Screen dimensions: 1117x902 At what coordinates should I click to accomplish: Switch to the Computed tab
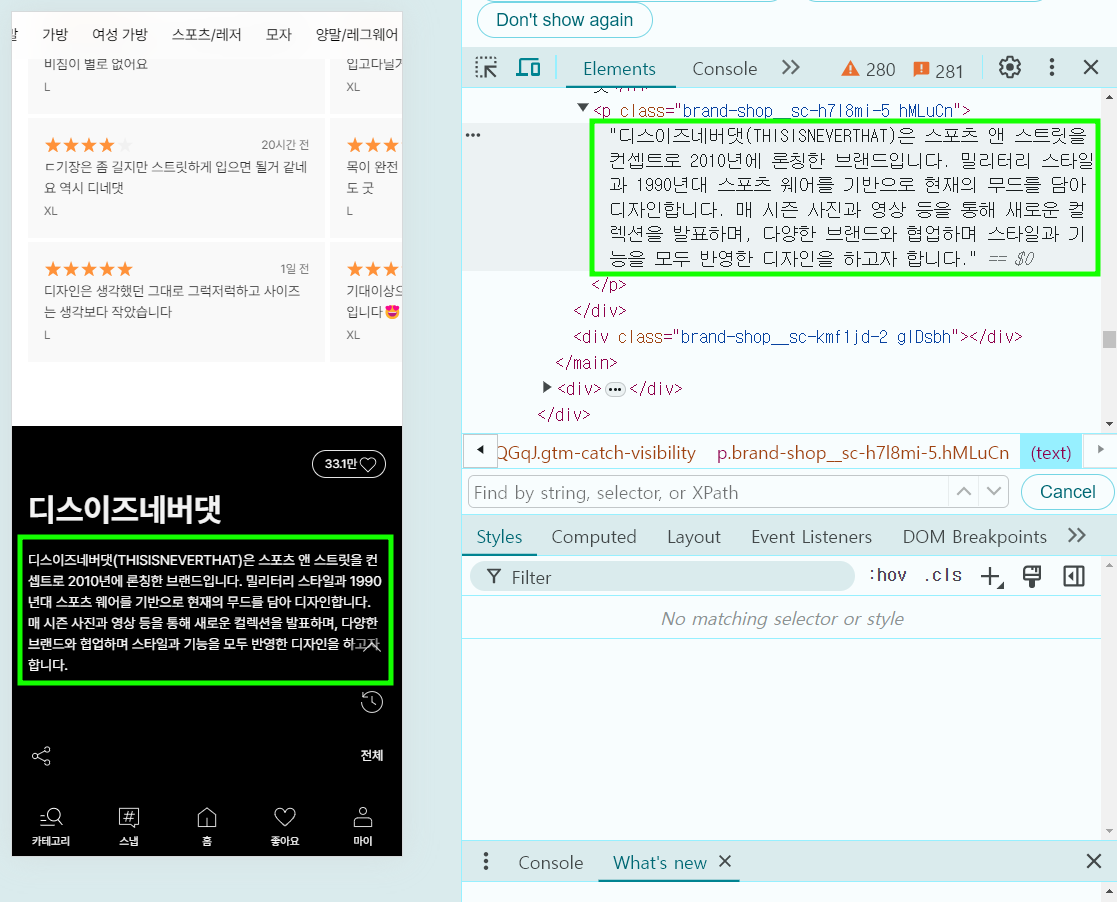click(594, 537)
